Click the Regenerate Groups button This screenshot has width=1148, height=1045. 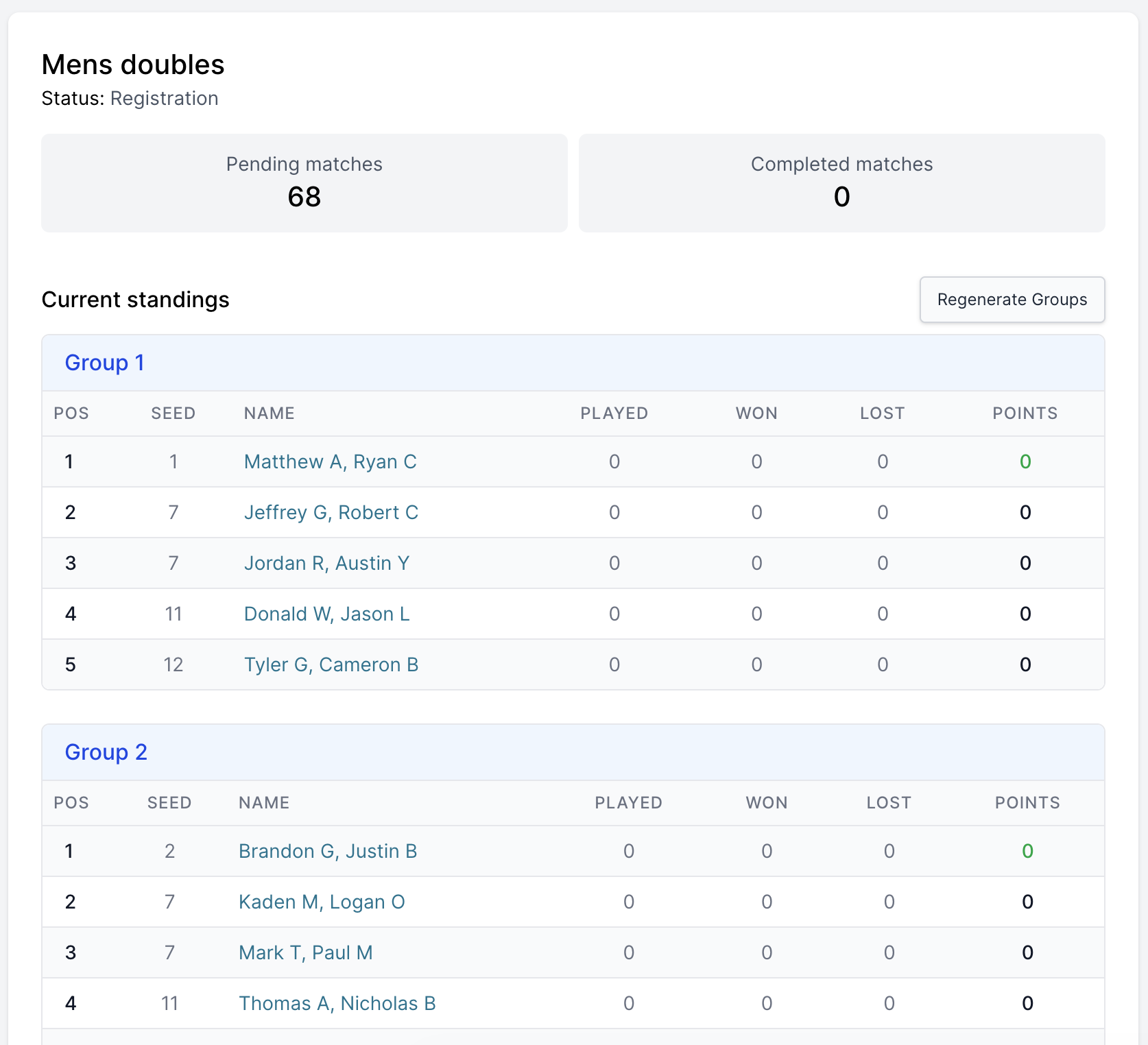1012,300
